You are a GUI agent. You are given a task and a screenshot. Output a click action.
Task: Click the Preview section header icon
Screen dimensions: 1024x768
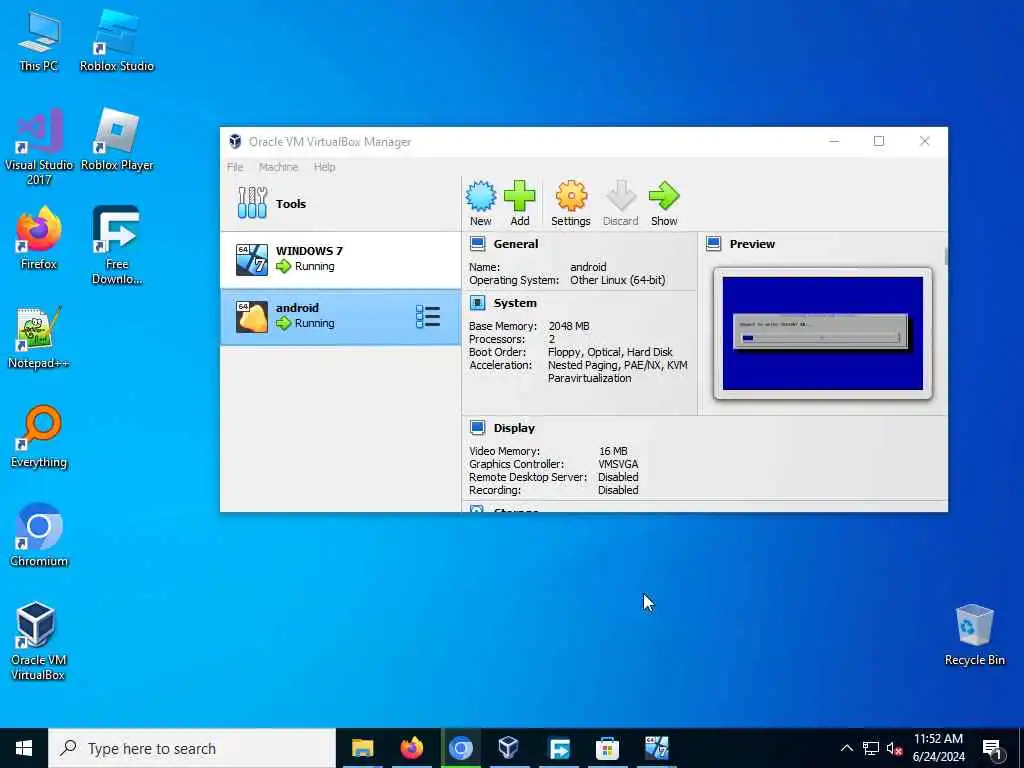713,244
